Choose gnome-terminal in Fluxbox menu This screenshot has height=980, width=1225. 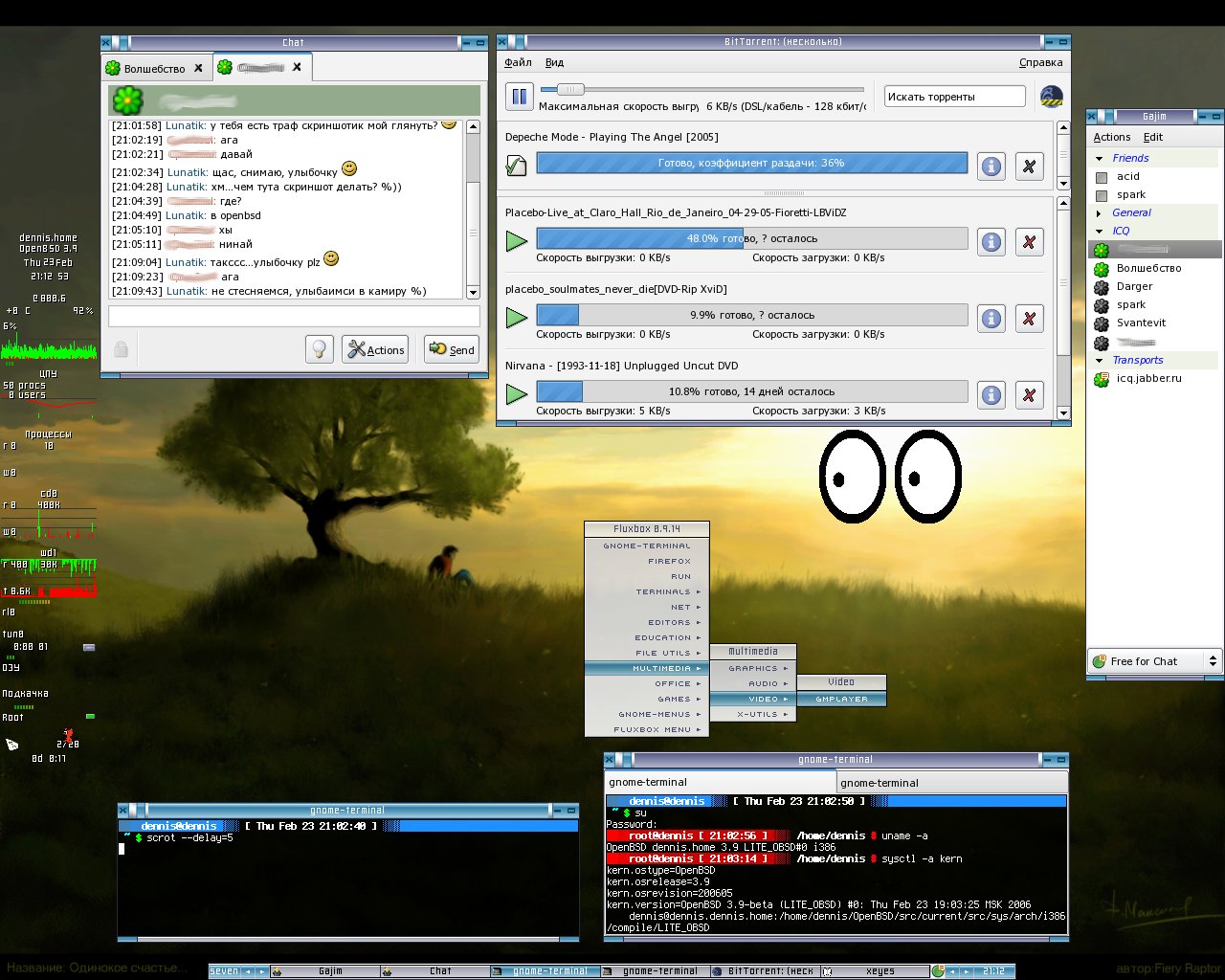[x=647, y=546]
